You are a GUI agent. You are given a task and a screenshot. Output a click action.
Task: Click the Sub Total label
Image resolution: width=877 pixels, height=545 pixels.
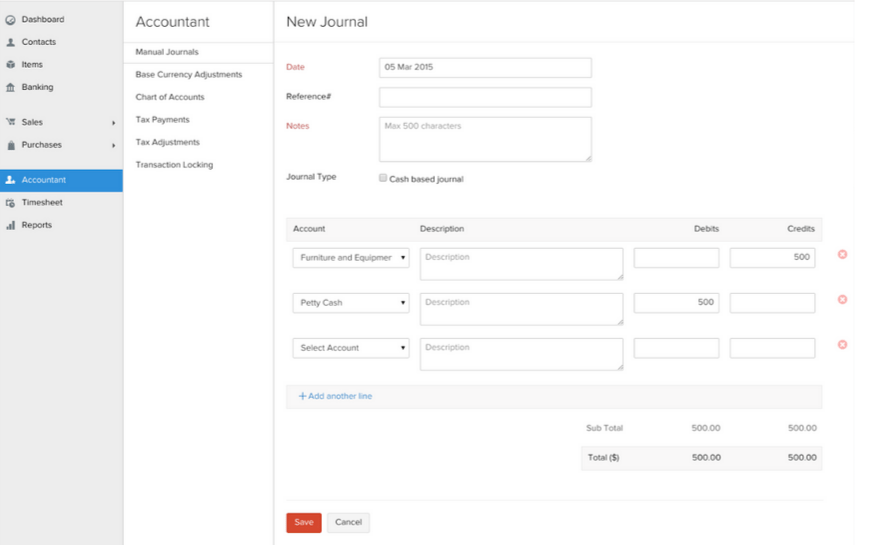coord(604,428)
